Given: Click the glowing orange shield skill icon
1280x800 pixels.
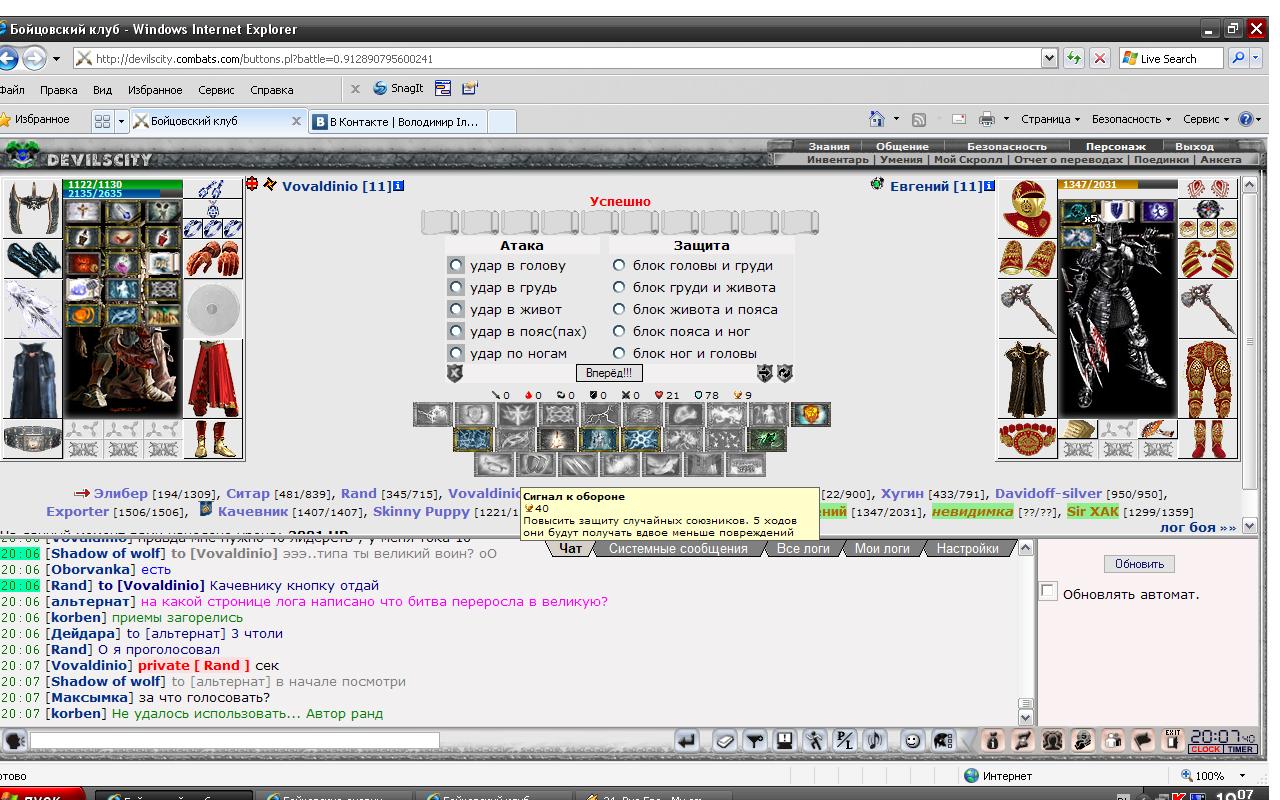Looking at the screenshot, I should [x=811, y=414].
